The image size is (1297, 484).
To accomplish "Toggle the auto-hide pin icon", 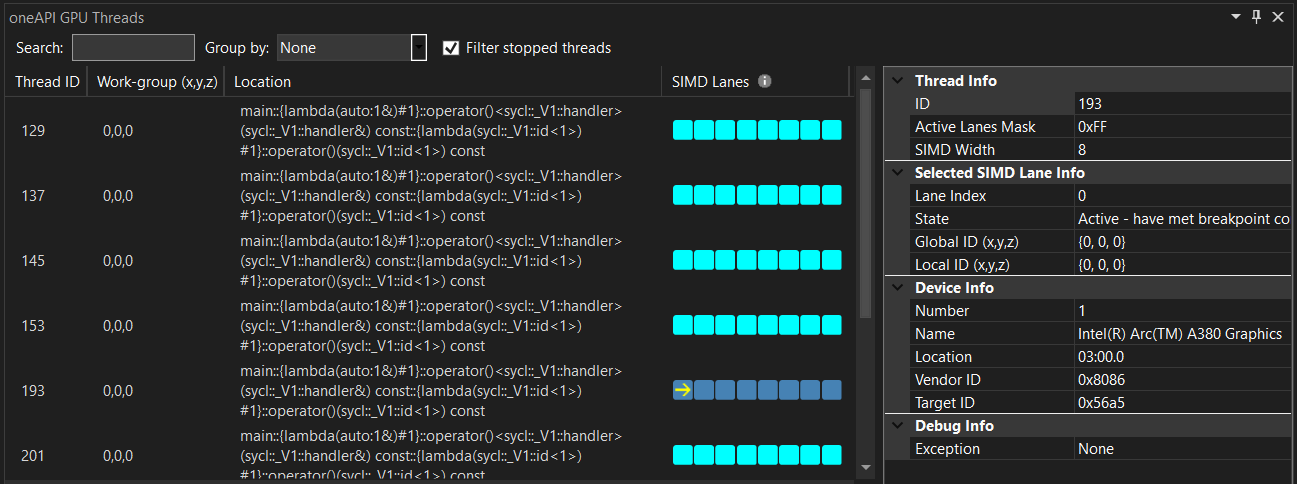I will [x=1257, y=17].
